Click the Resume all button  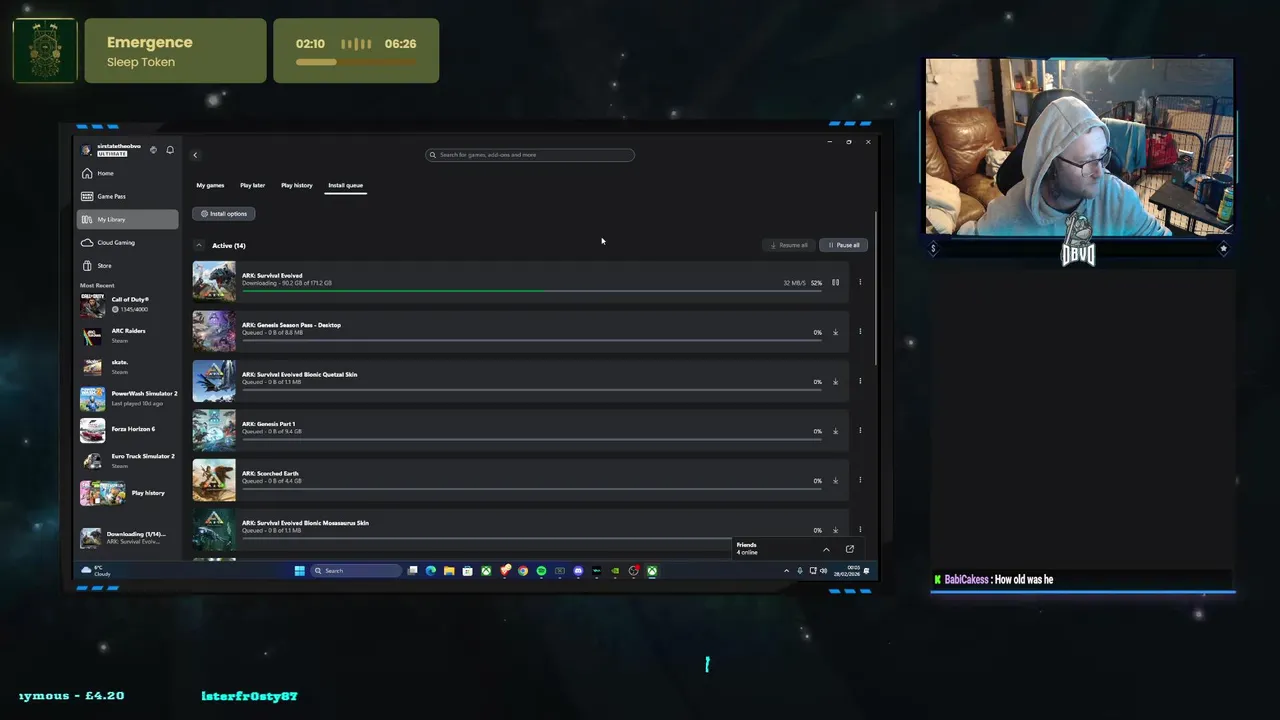[789, 245]
